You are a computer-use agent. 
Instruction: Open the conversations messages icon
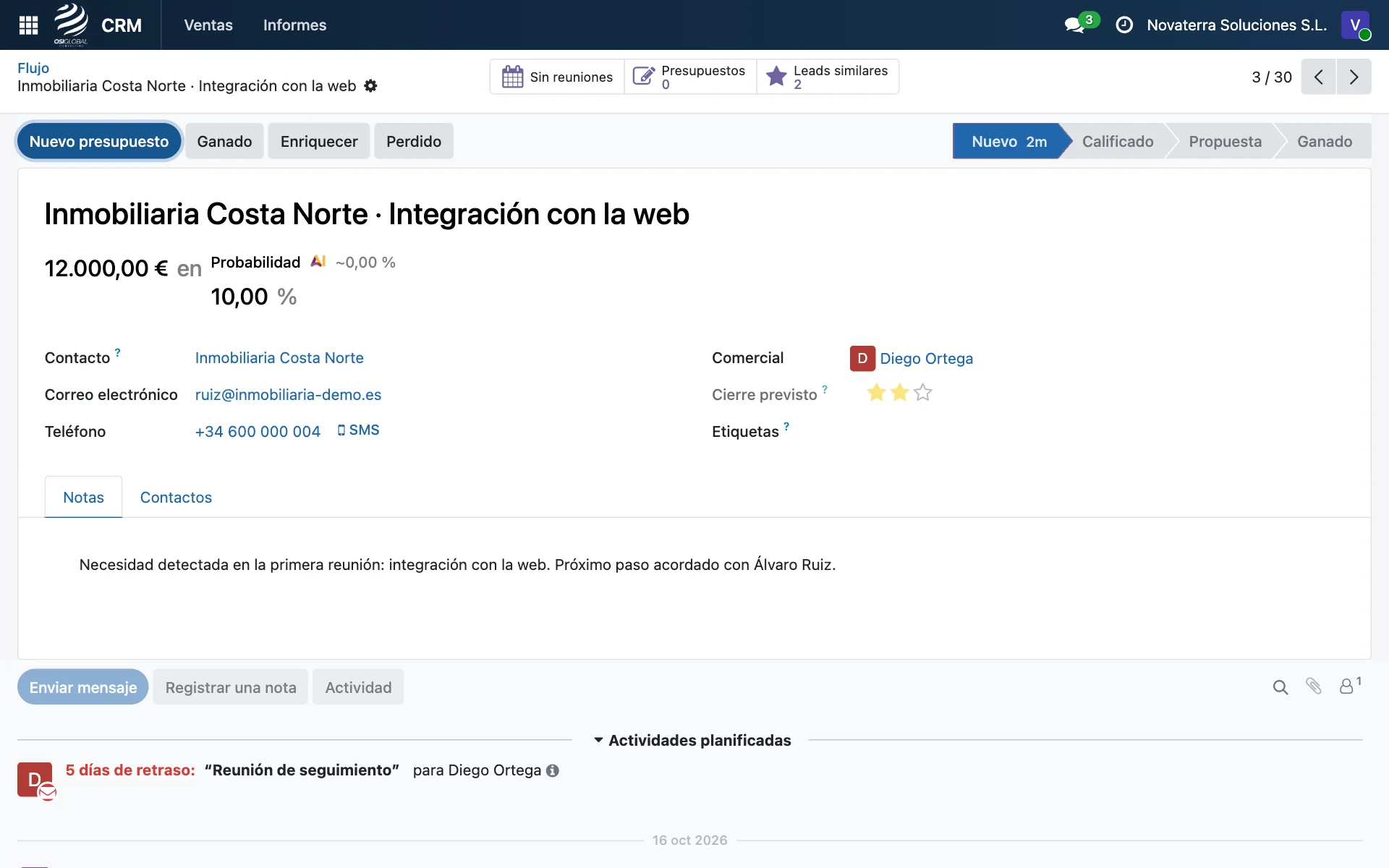1075,25
